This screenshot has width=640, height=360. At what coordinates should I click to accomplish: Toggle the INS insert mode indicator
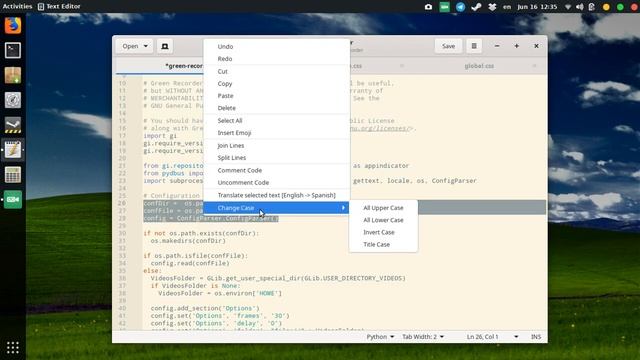tap(536, 337)
